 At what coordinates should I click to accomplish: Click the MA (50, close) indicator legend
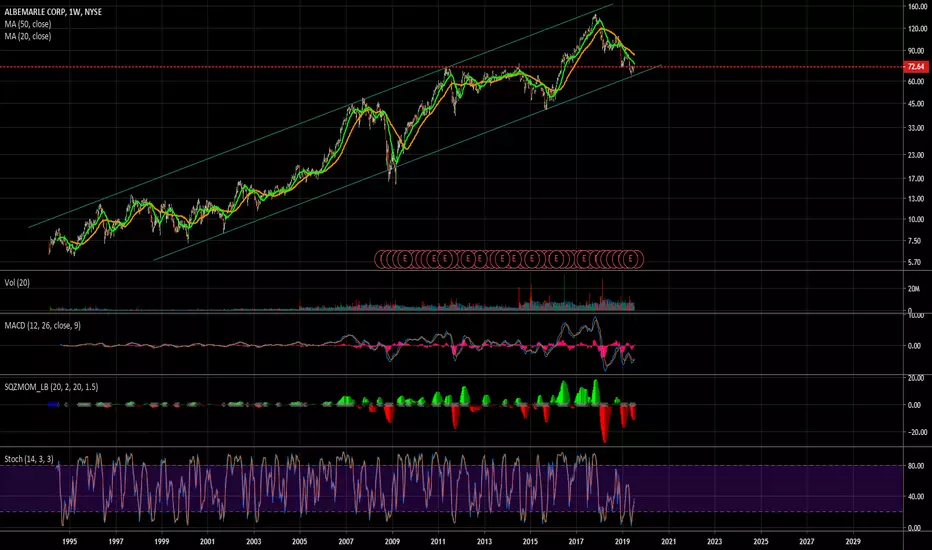click(28, 24)
